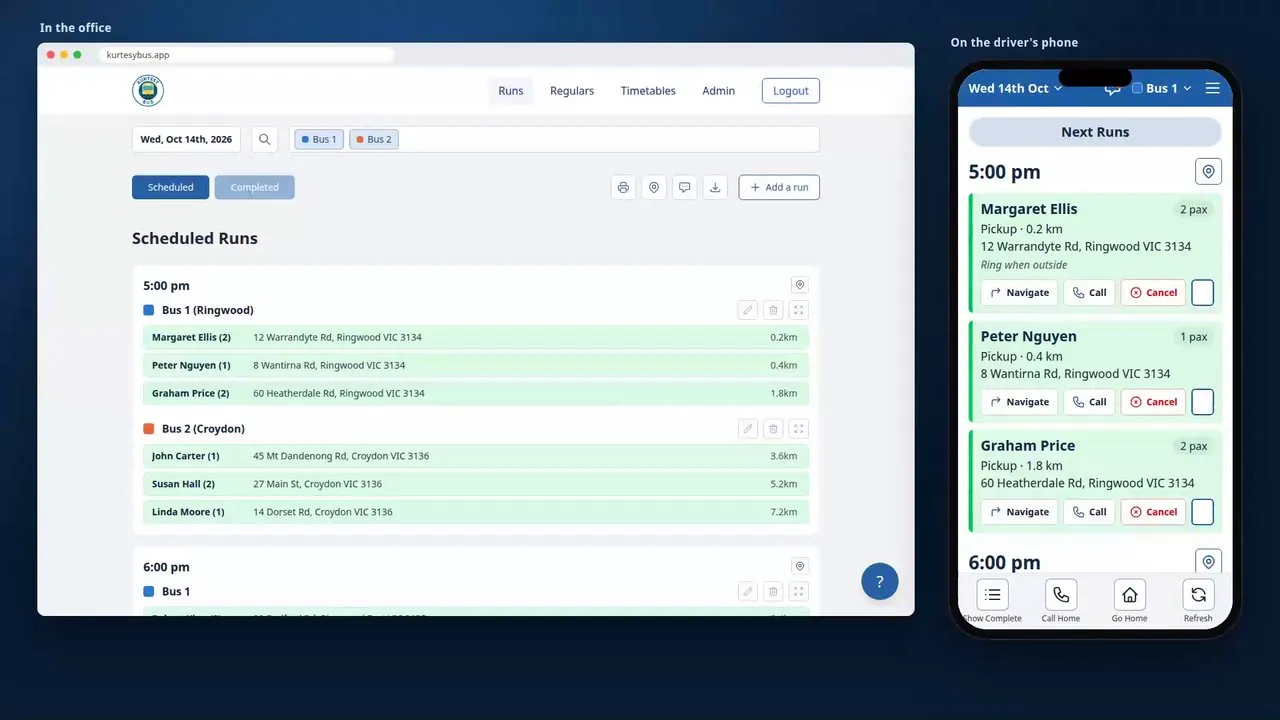Show the office 6:00 pm runs on the map
Image resolution: width=1280 pixels, height=720 pixels.
coord(799,566)
